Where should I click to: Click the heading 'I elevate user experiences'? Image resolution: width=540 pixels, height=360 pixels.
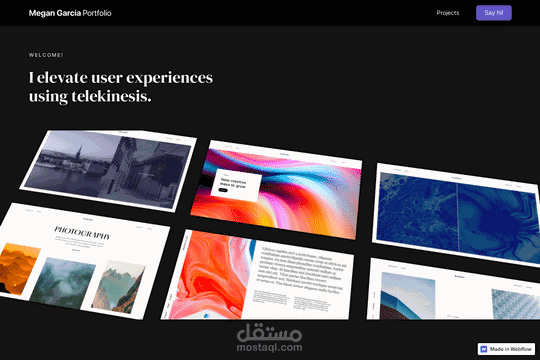[121, 78]
